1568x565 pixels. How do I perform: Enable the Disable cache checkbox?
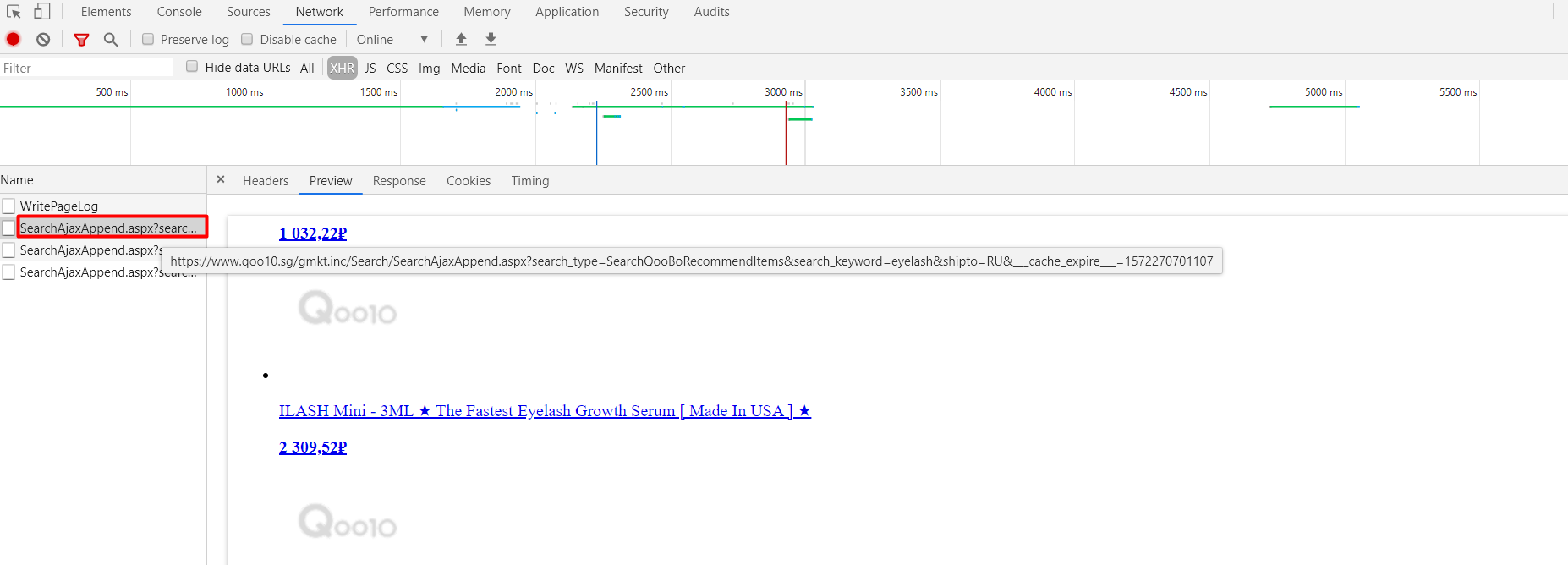coord(247,39)
